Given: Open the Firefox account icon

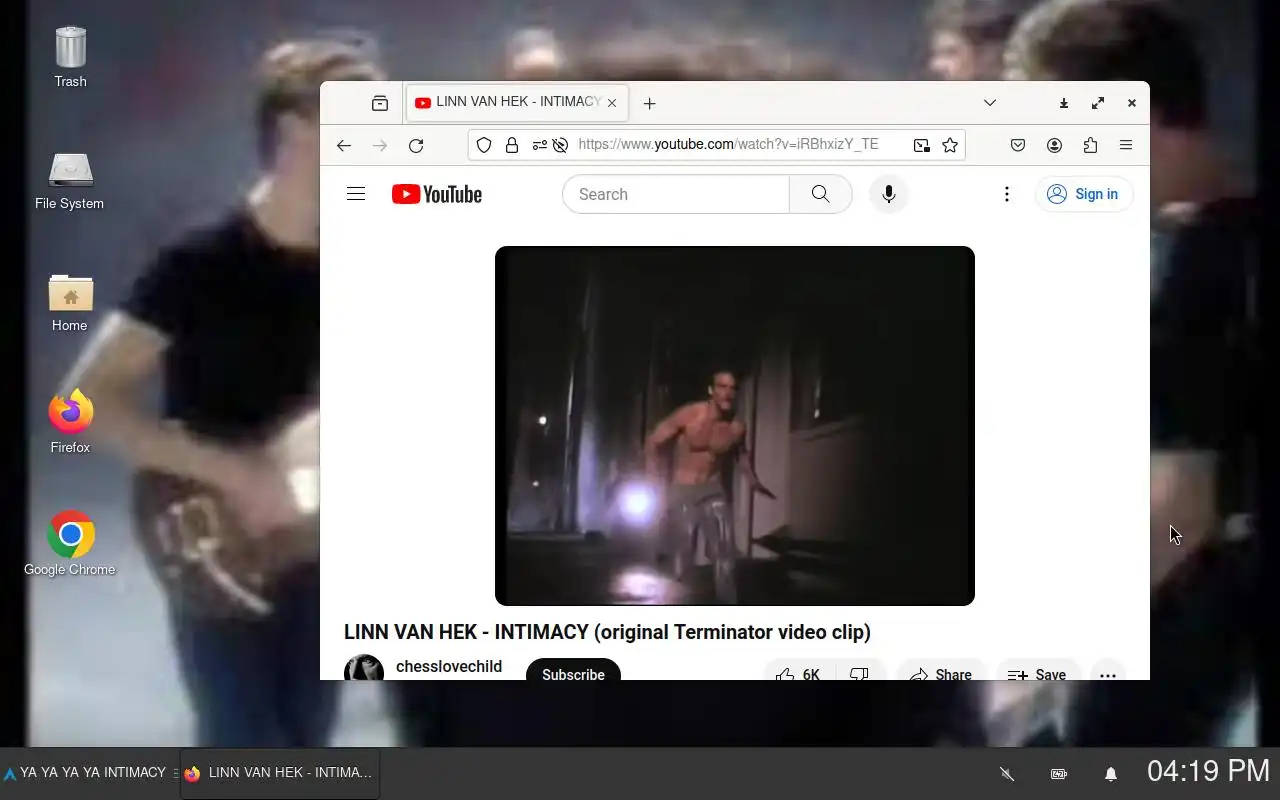Looking at the screenshot, I should pyautogui.click(x=1054, y=145).
